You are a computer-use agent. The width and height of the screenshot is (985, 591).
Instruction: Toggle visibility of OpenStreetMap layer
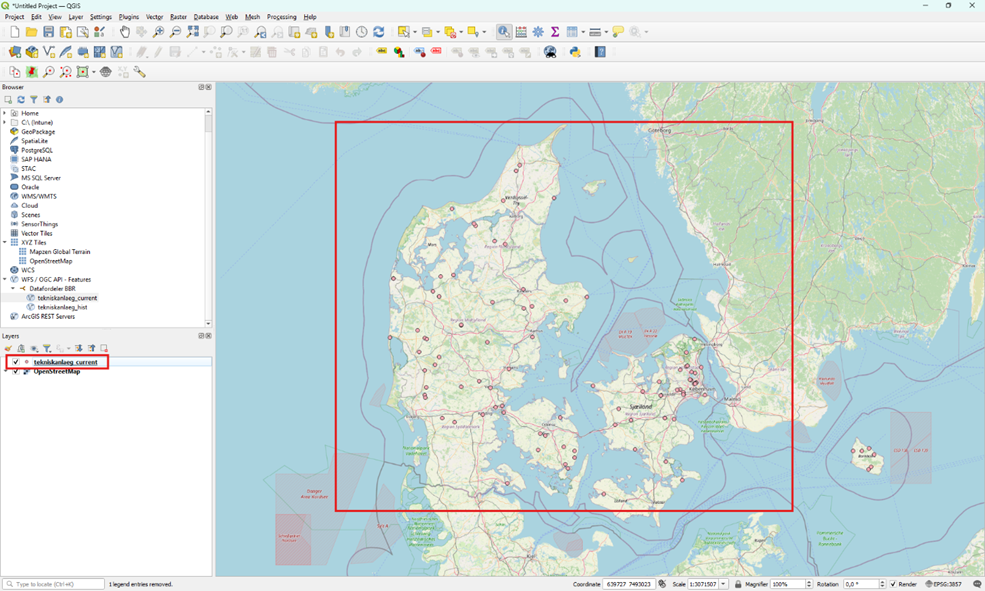[x=16, y=371]
